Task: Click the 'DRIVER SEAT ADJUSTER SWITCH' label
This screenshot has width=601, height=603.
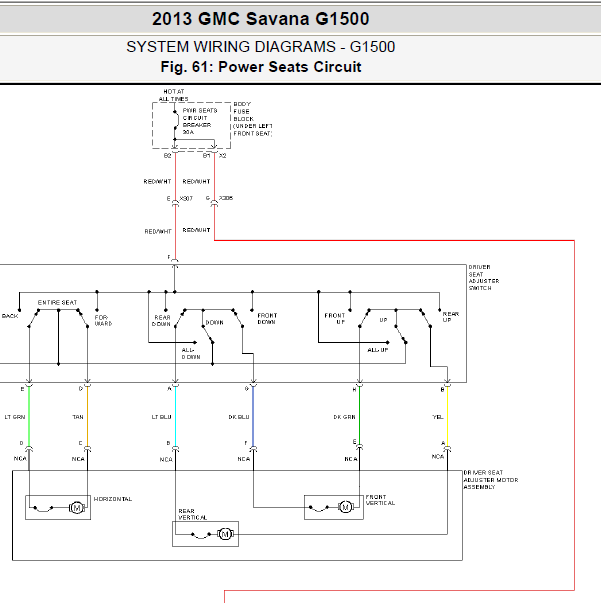Action: (484, 277)
